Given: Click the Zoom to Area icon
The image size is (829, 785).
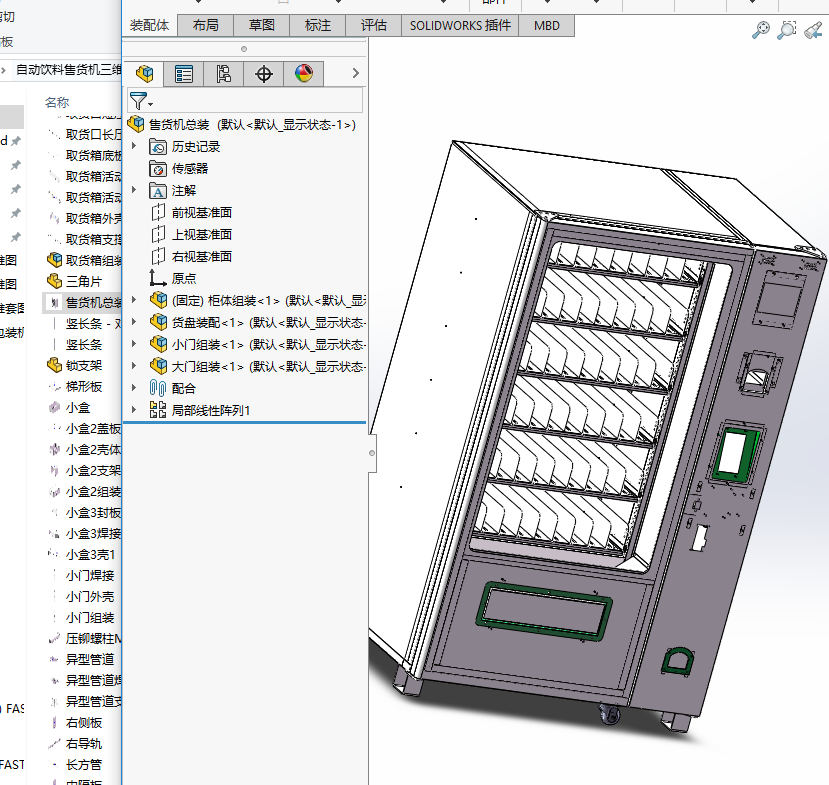Looking at the screenshot, I should pyautogui.click(x=787, y=30).
